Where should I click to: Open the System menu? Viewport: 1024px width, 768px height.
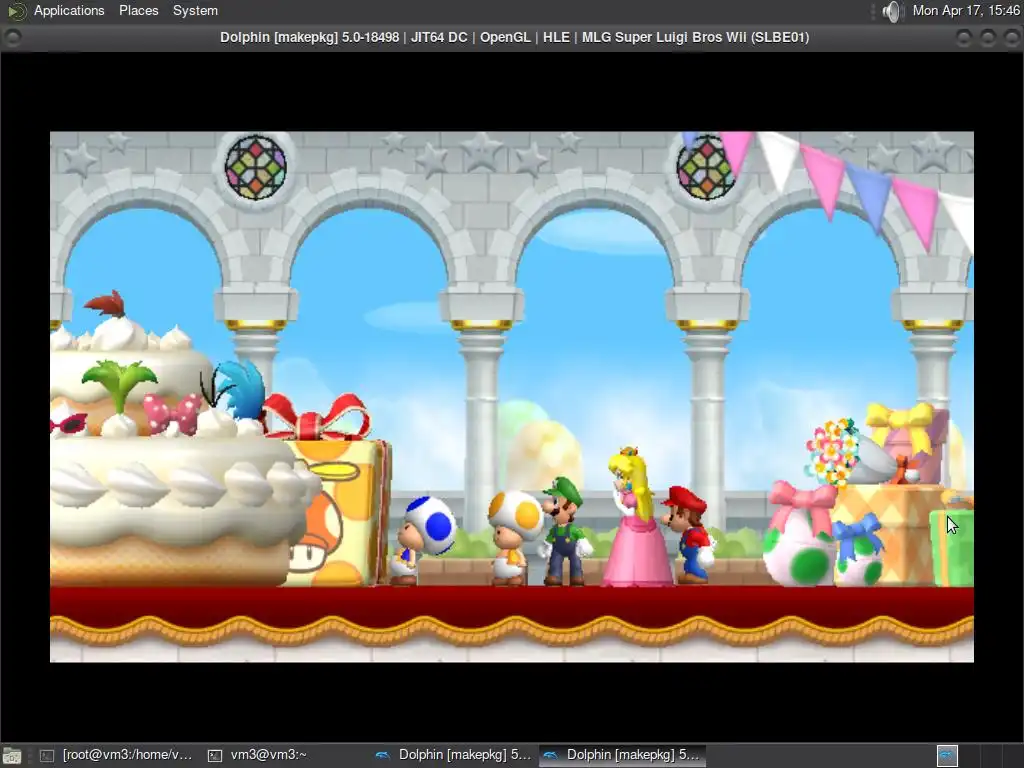point(195,10)
